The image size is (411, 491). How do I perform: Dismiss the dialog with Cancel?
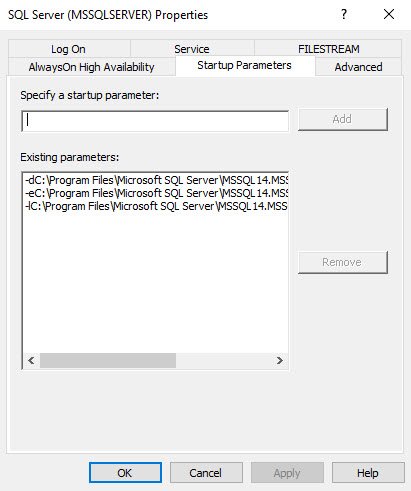point(206,473)
